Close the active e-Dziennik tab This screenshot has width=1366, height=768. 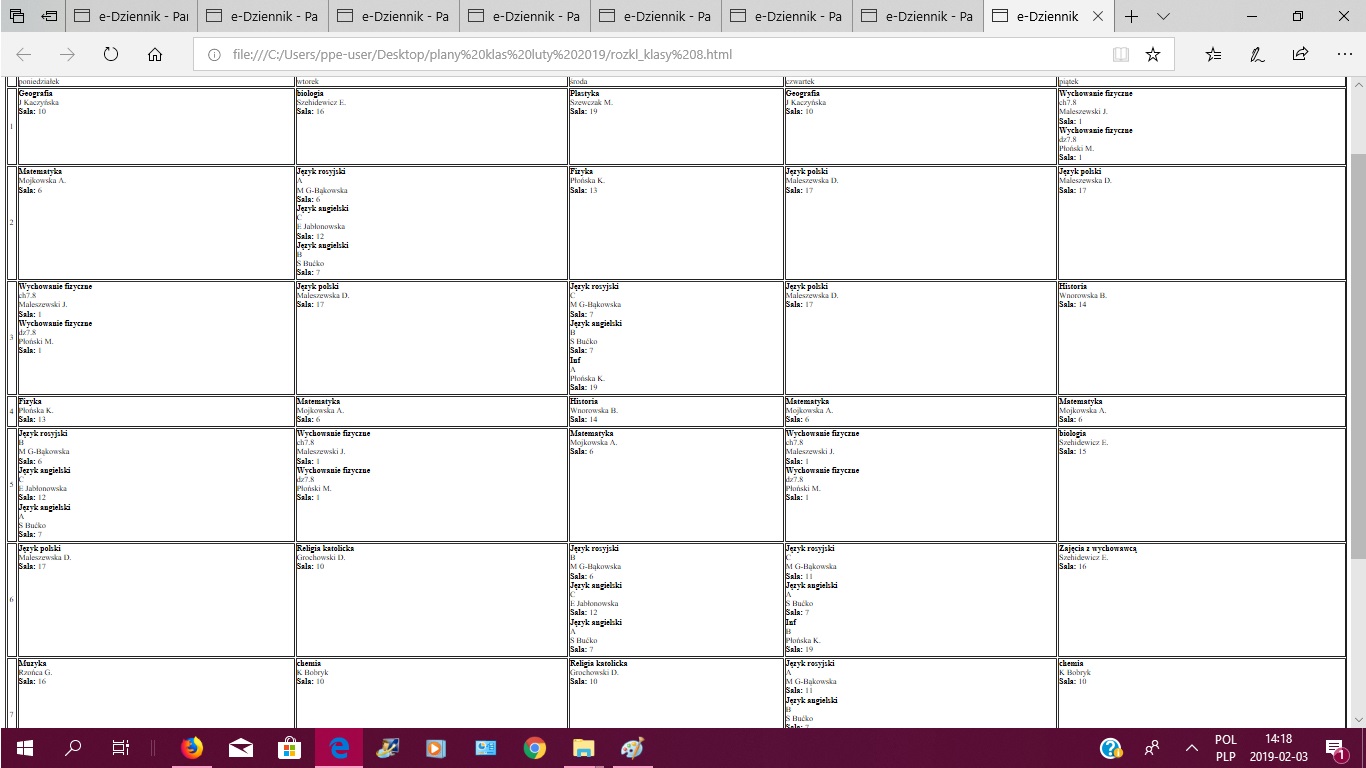[x=1099, y=17]
